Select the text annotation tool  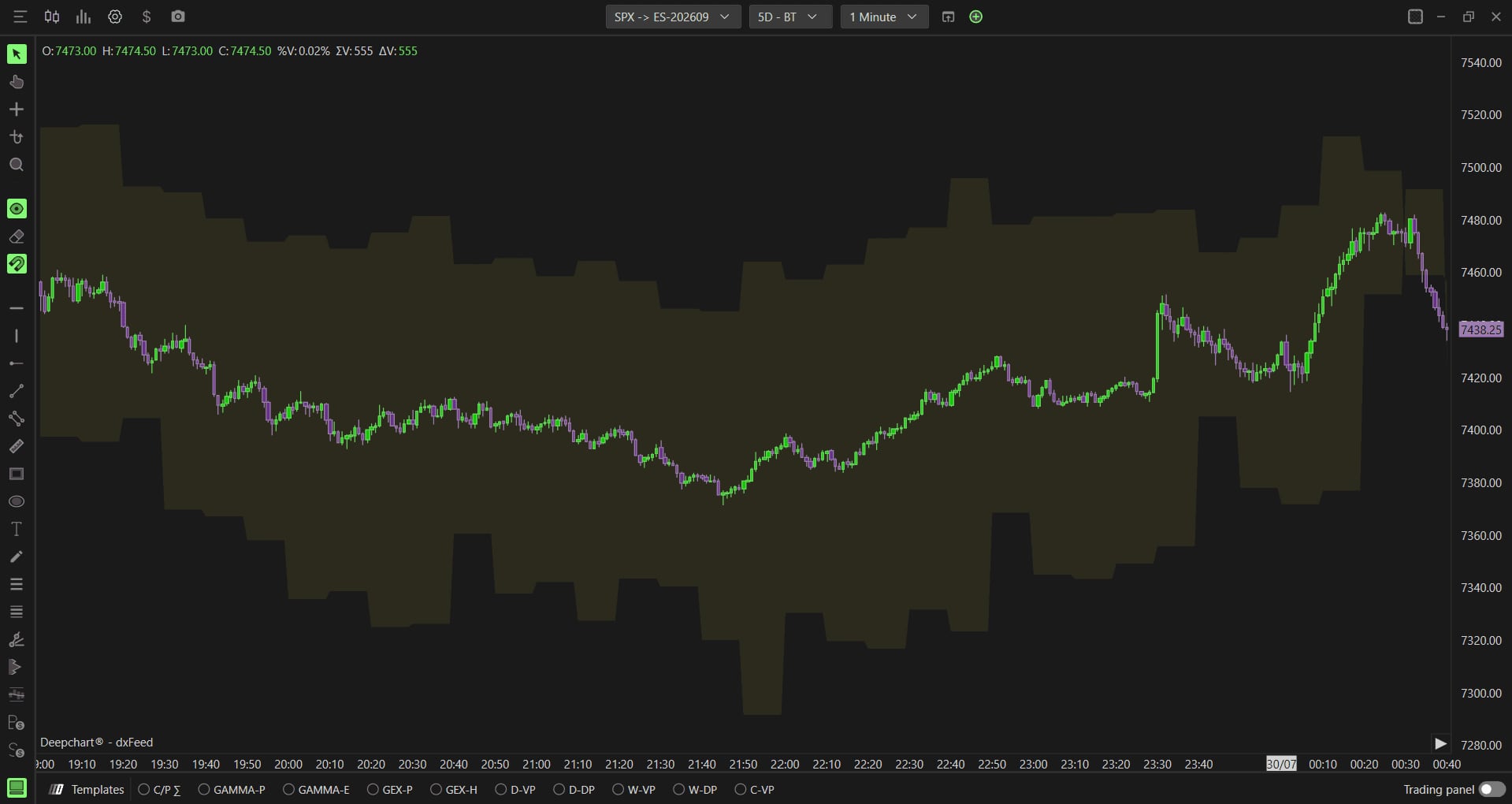tap(17, 529)
